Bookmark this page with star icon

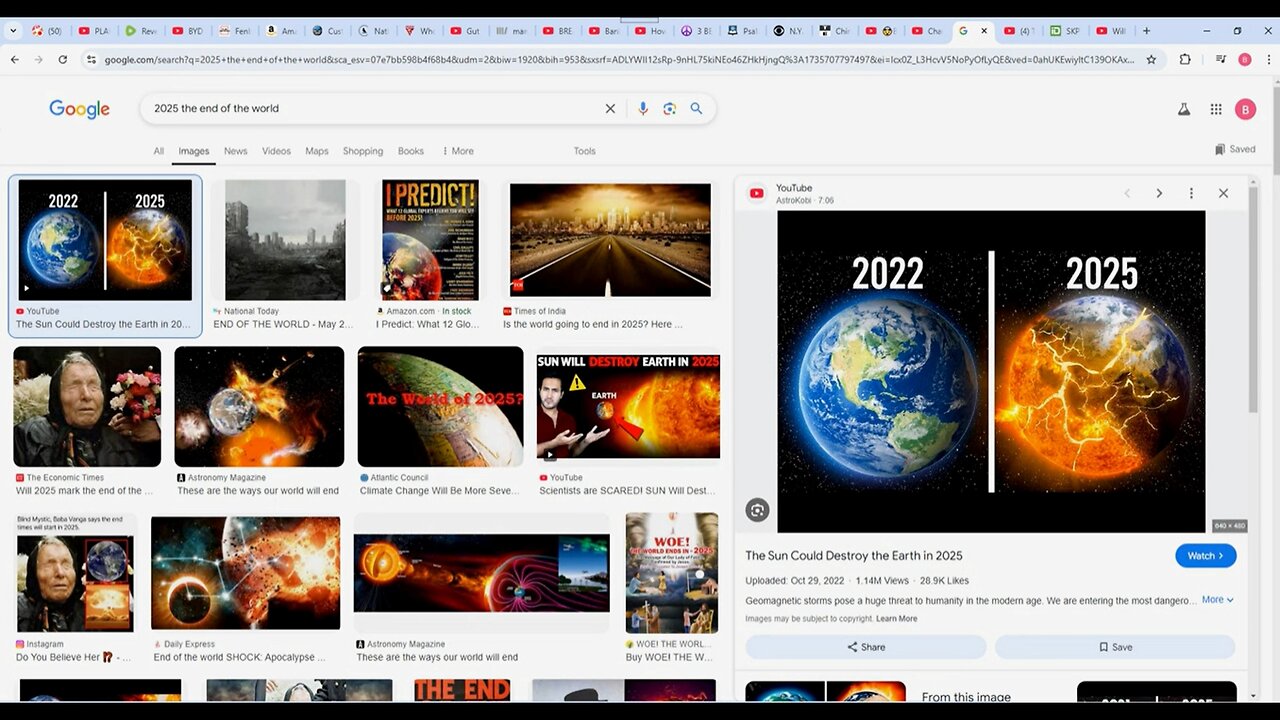click(x=1151, y=60)
